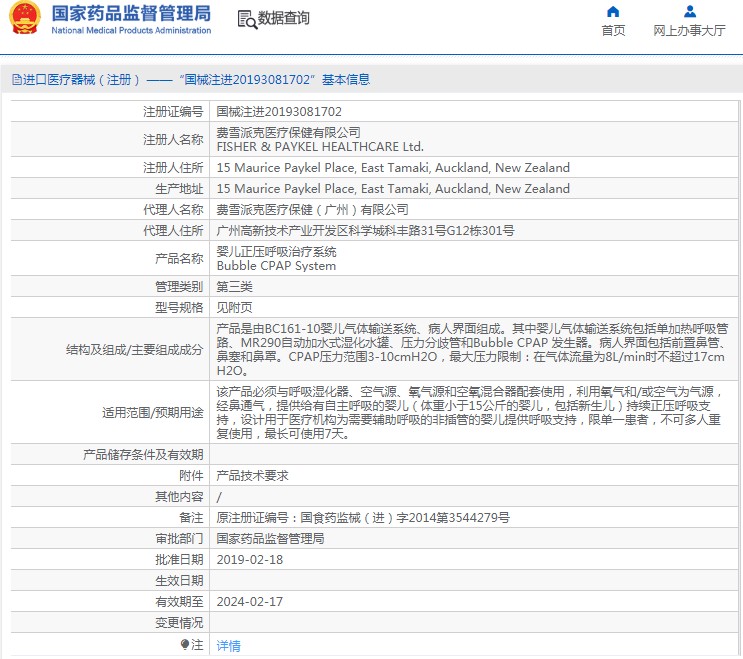The width and height of the screenshot is (743, 659).
Task: Click National Medical Products Administration subtitle
Action: tap(131, 30)
